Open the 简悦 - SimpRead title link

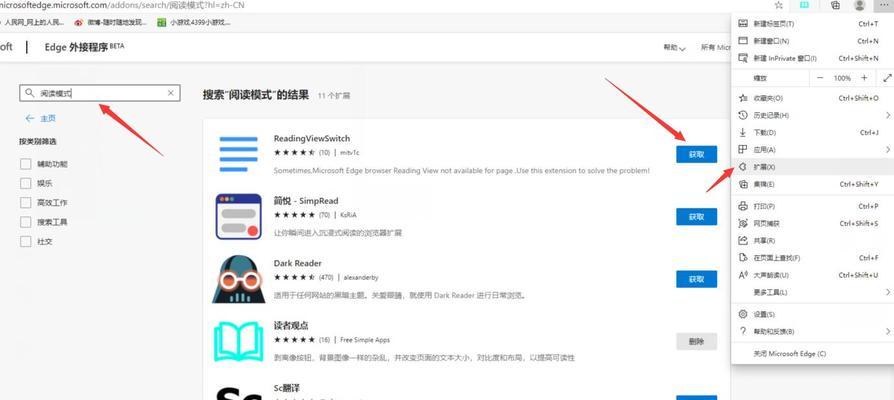[306, 201]
